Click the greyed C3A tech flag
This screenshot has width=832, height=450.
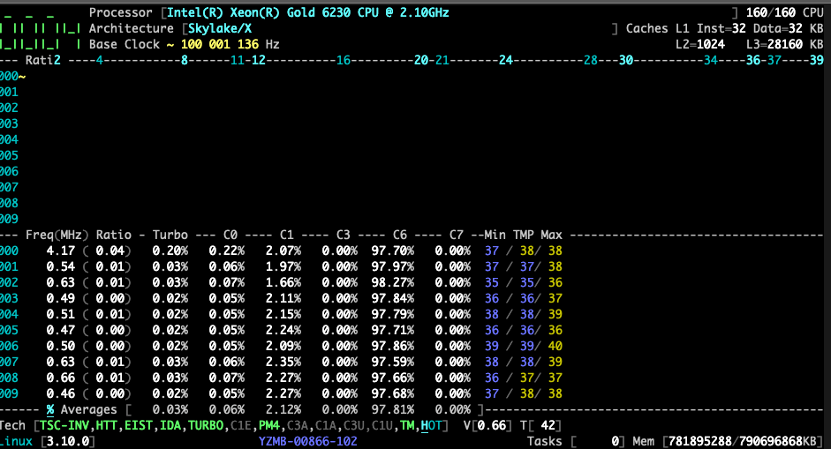pyautogui.click(x=297, y=426)
